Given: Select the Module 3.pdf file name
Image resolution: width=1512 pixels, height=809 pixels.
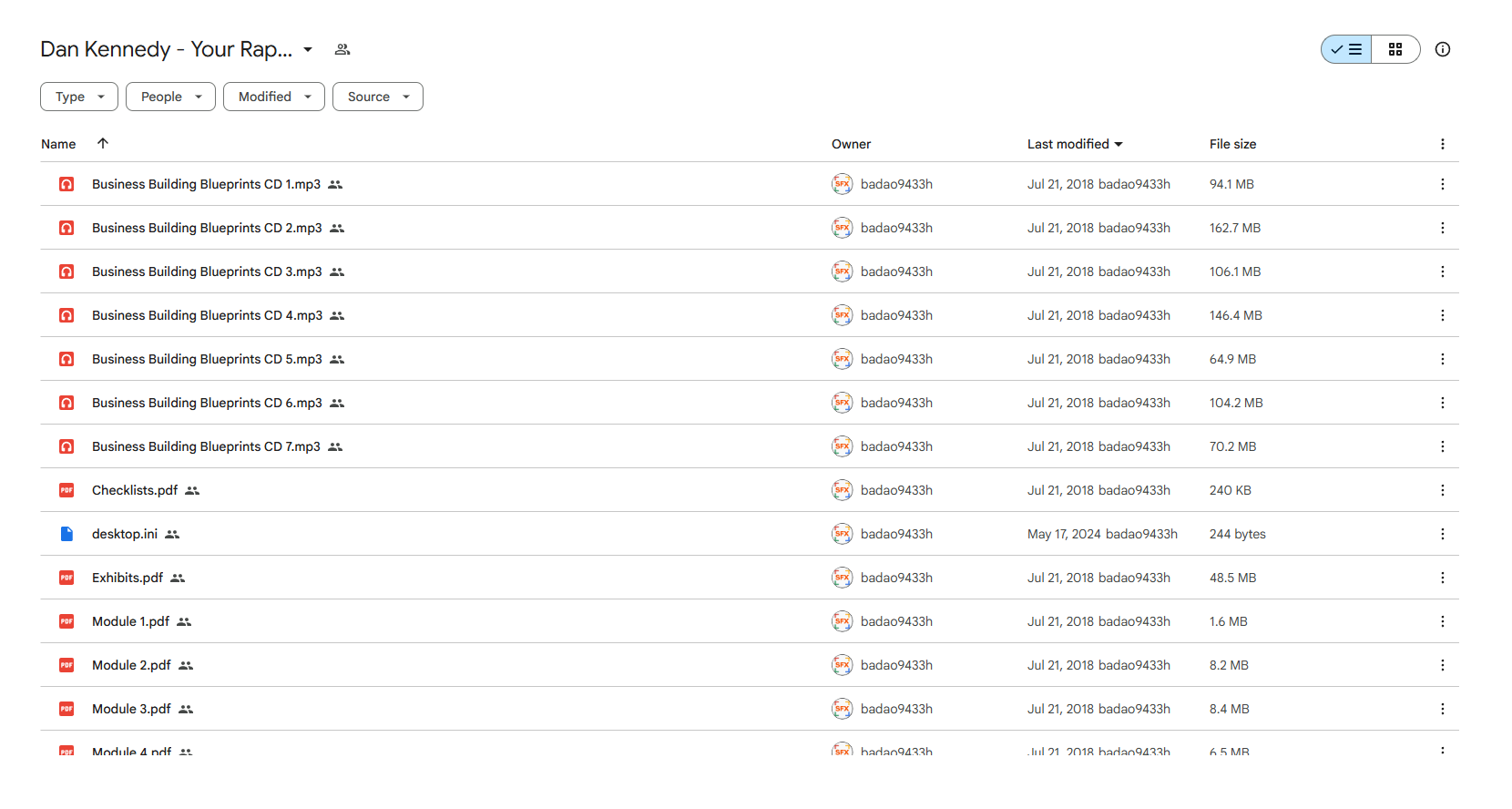Looking at the screenshot, I should click(x=131, y=709).
